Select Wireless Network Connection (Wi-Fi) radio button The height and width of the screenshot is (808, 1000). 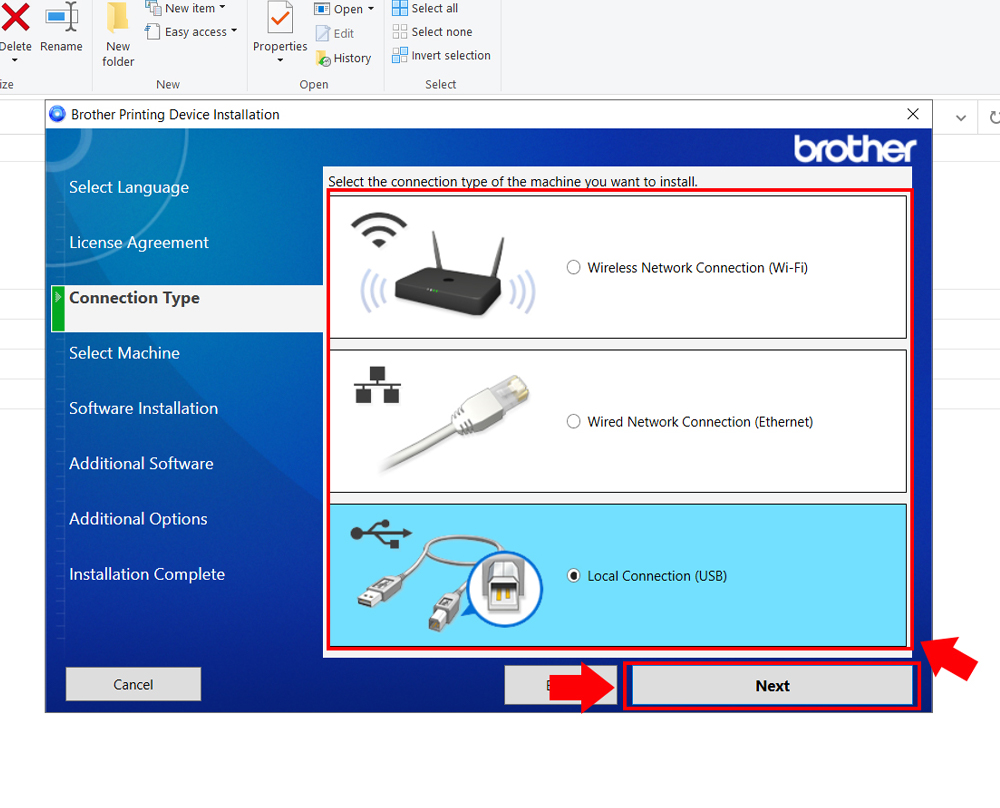click(x=573, y=267)
